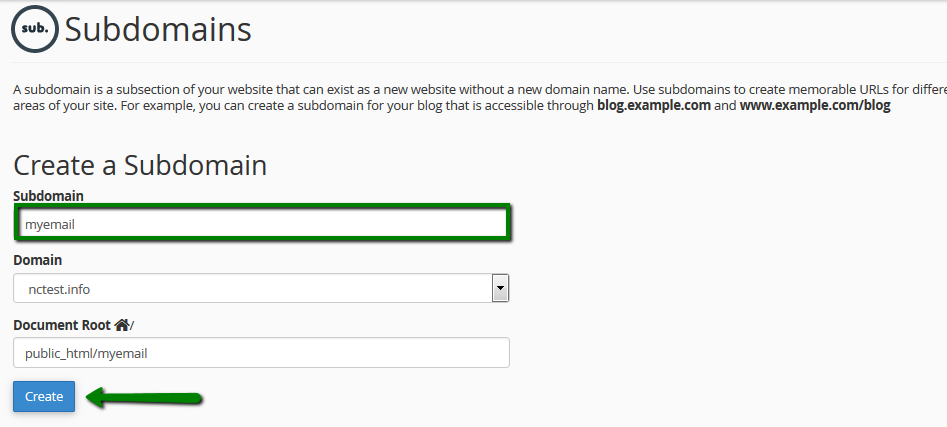Screen dimensions: 947x427
Task: Click the bold "blog.example.com" example text
Action: [653, 106]
